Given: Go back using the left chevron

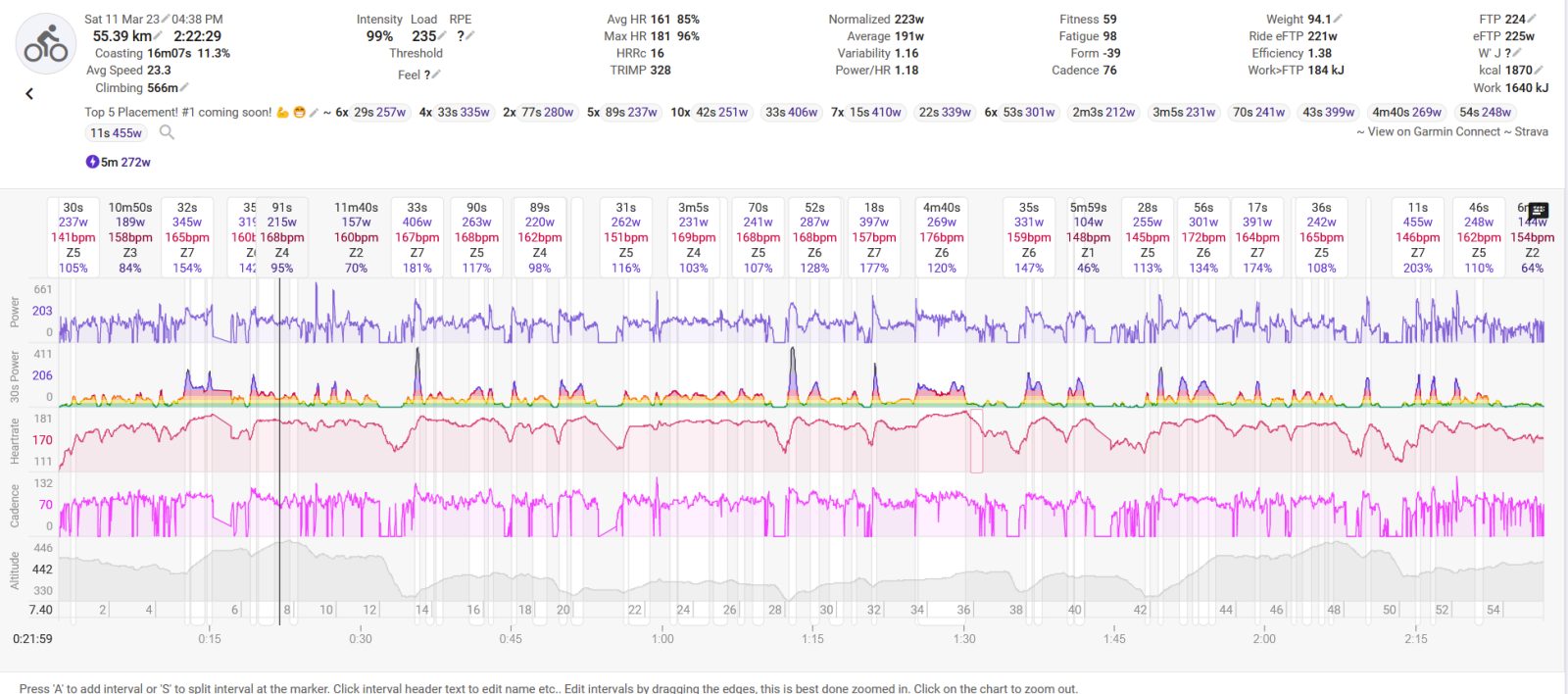Looking at the screenshot, I should pos(29,94).
